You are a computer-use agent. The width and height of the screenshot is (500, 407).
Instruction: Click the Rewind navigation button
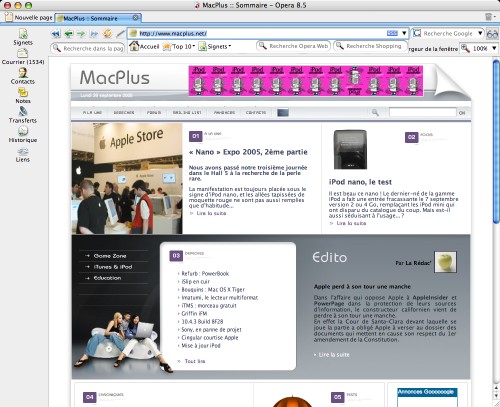click(56, 33)
